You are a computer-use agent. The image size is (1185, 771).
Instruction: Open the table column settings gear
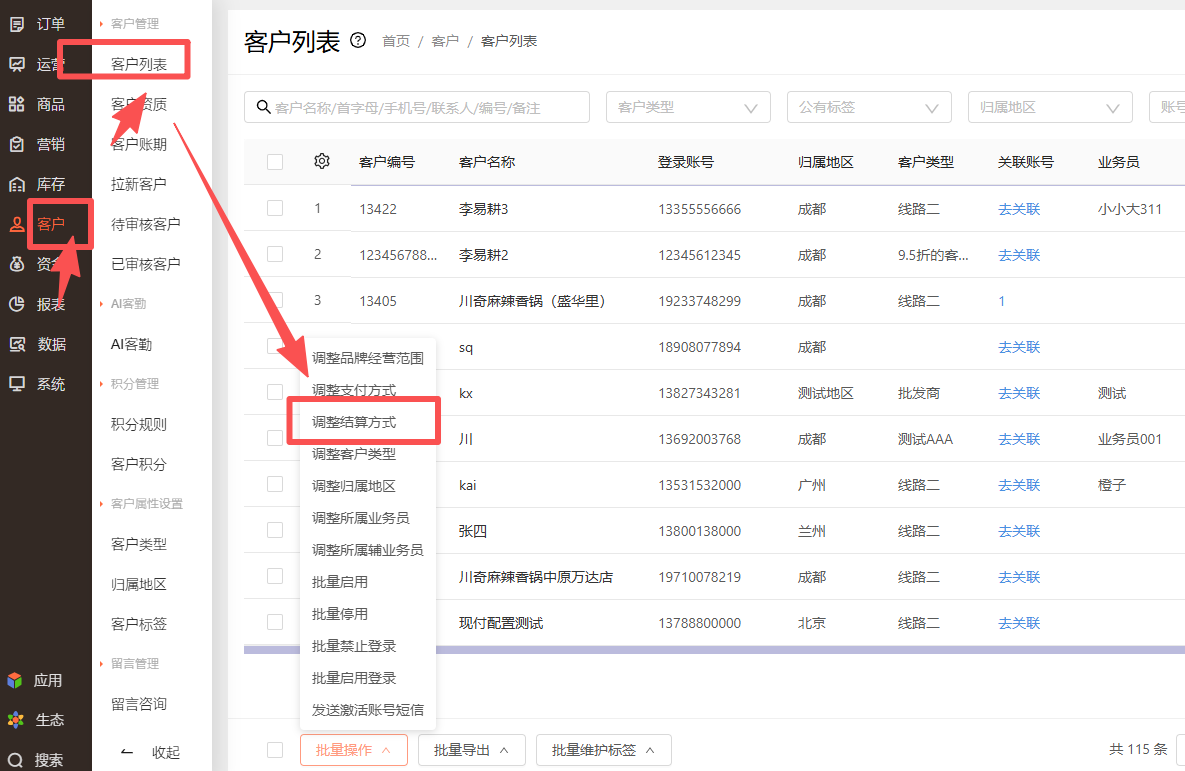click(x=322, y=161)
